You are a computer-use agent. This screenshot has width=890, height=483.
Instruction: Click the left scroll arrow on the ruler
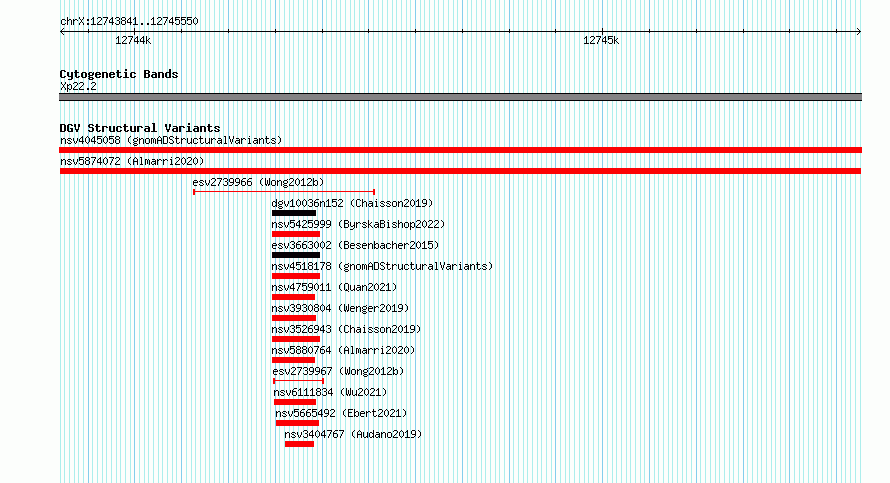click(x=62, y=32)
